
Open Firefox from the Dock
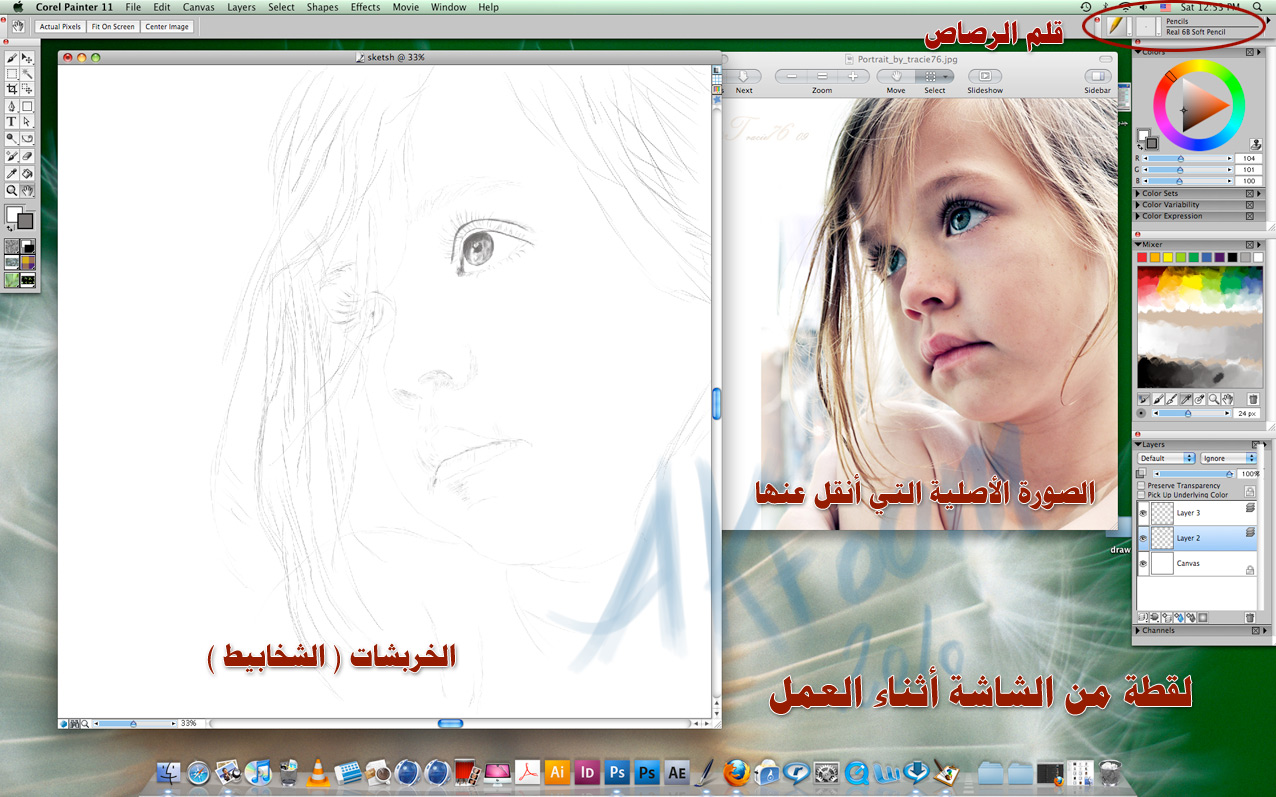[737, 772]
